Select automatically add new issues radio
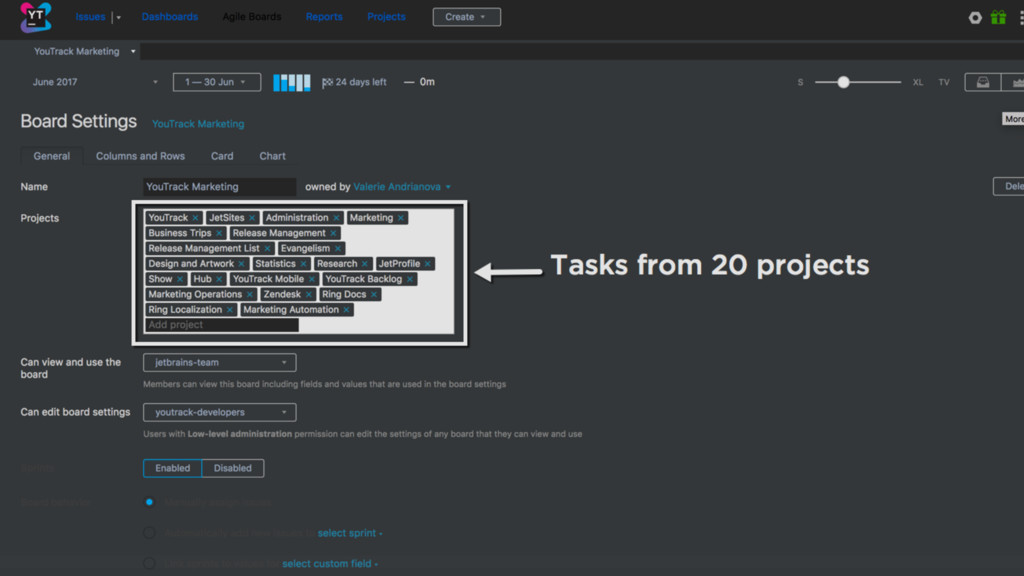Viewport: 1024px width, 576px height. 150,533
